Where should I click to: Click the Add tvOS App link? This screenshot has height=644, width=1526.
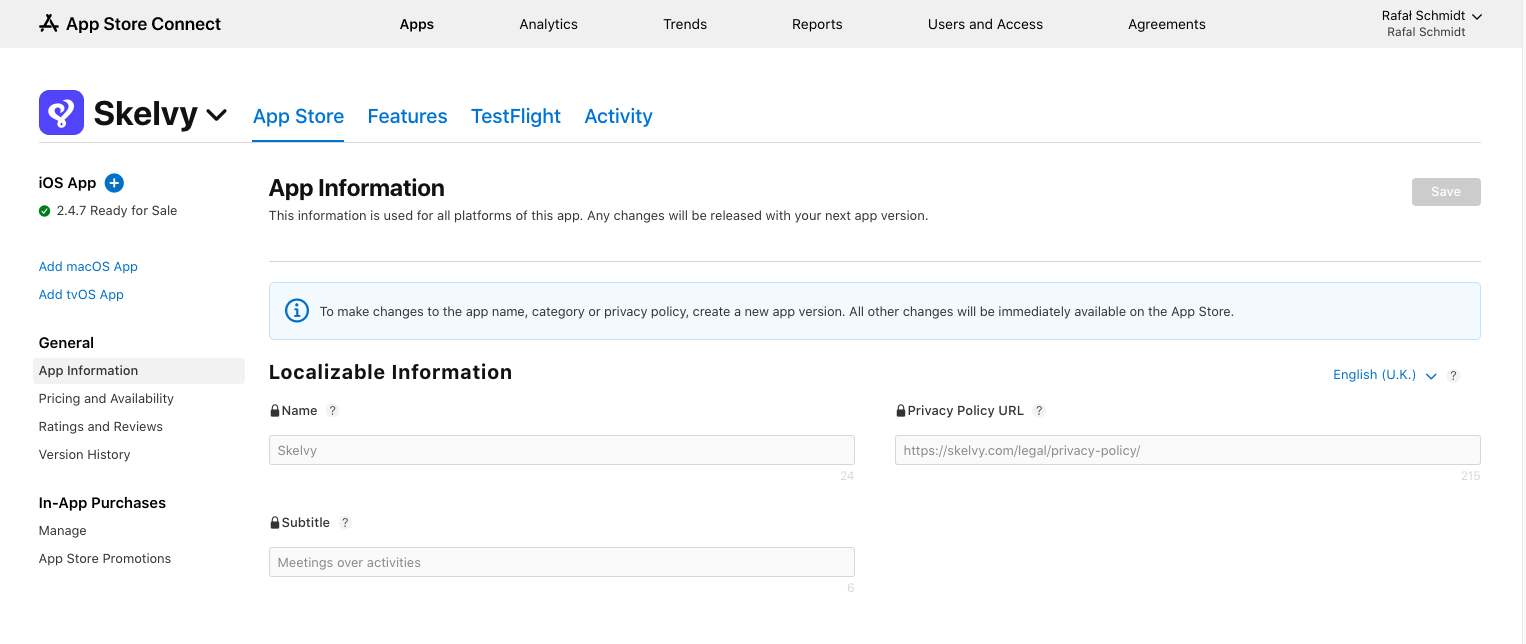coord(81,295)
